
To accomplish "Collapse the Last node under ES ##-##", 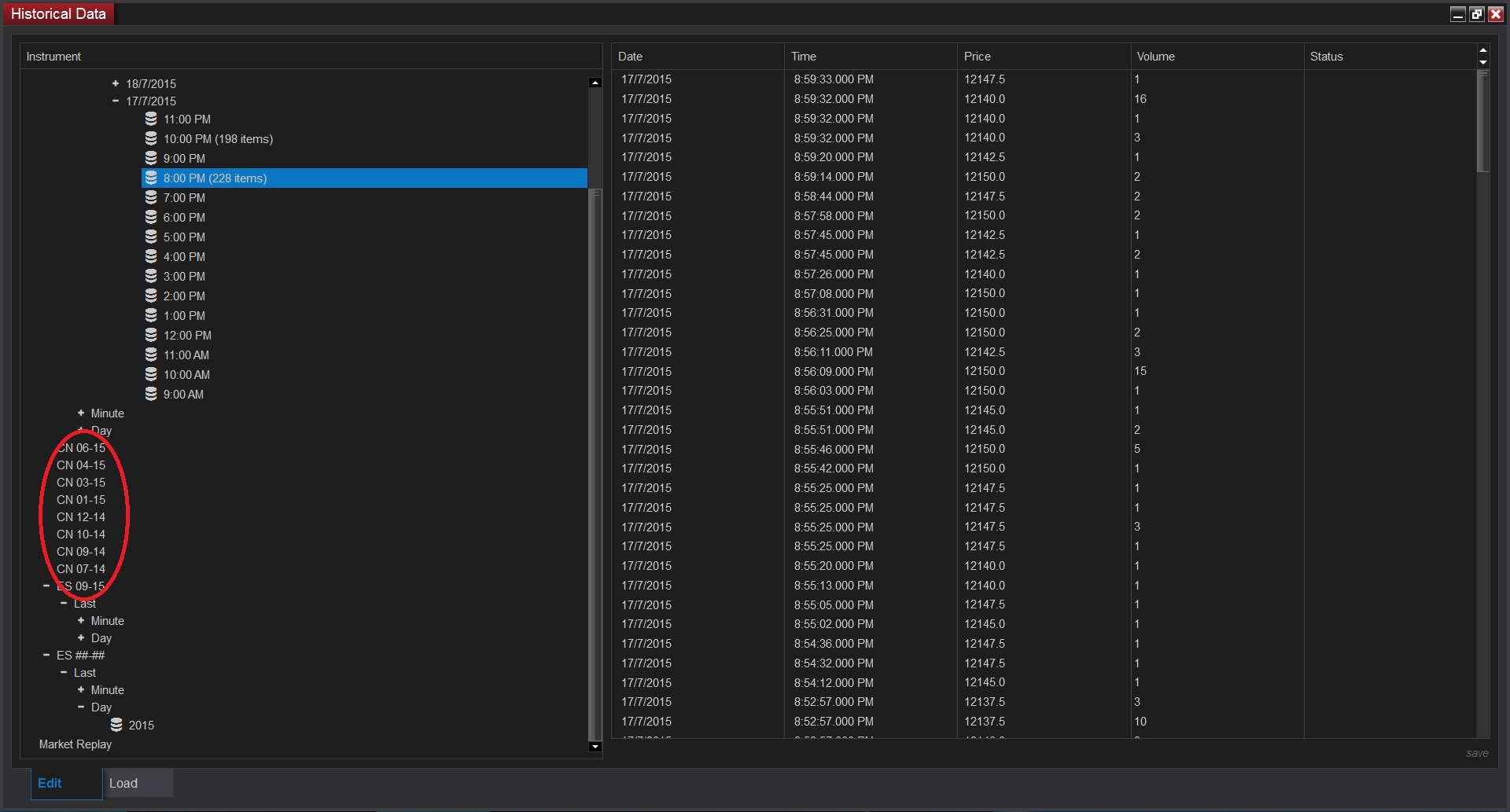I will click(64, 672).
